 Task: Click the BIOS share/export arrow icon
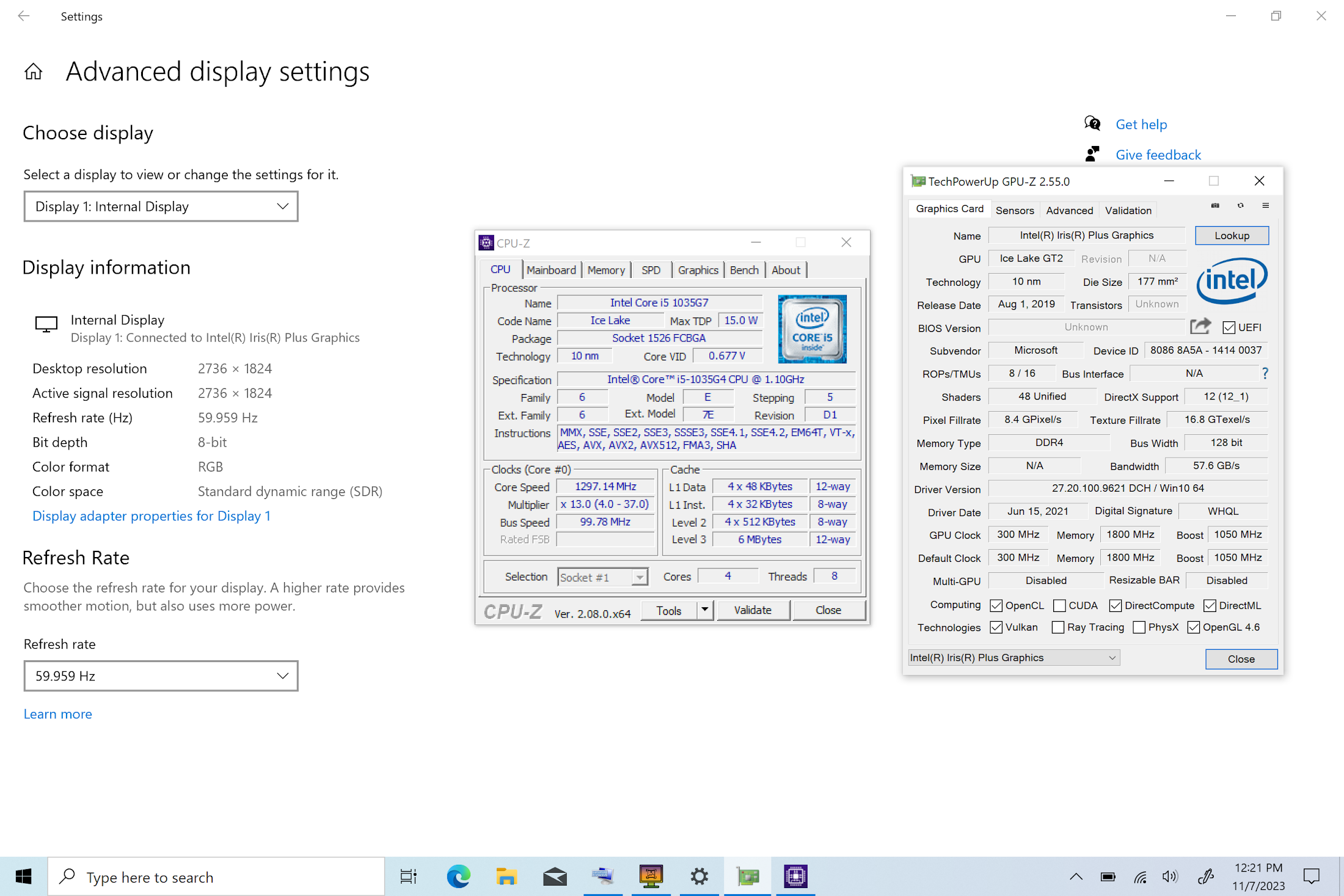pos(1200,327)
